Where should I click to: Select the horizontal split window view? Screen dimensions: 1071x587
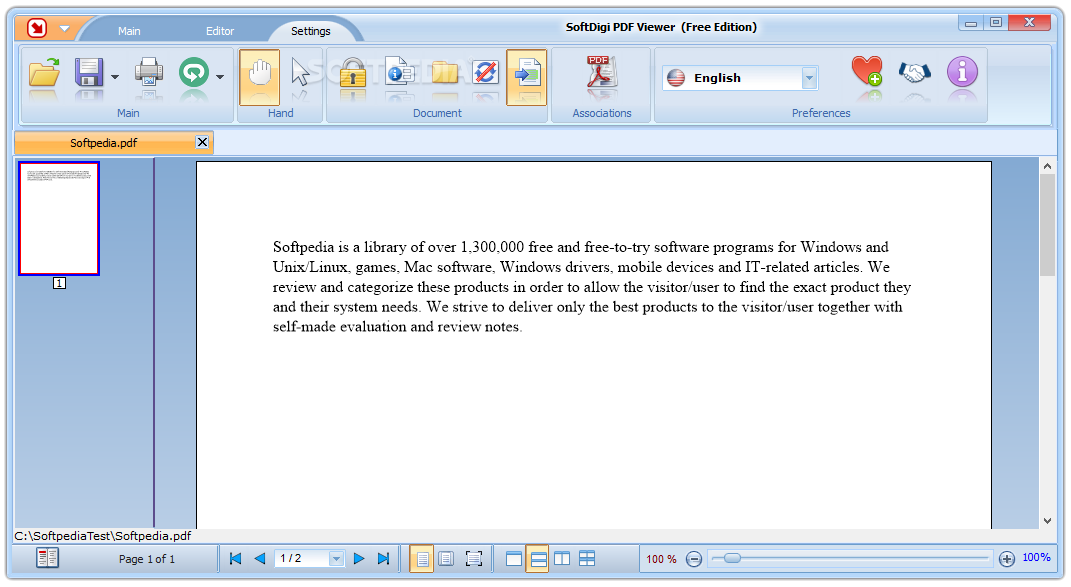[538, 559]
